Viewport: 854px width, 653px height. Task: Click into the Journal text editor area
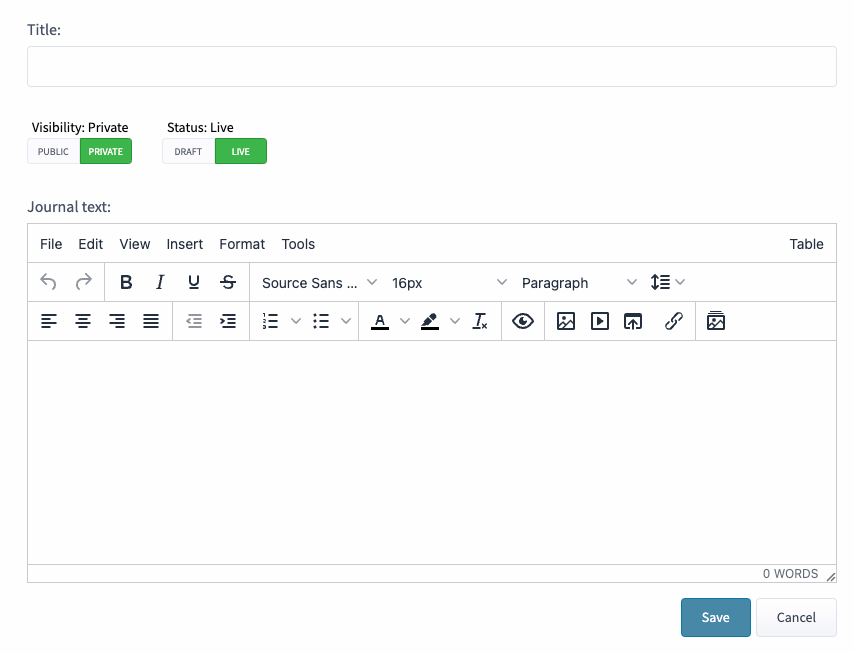[x=432, y=453]
